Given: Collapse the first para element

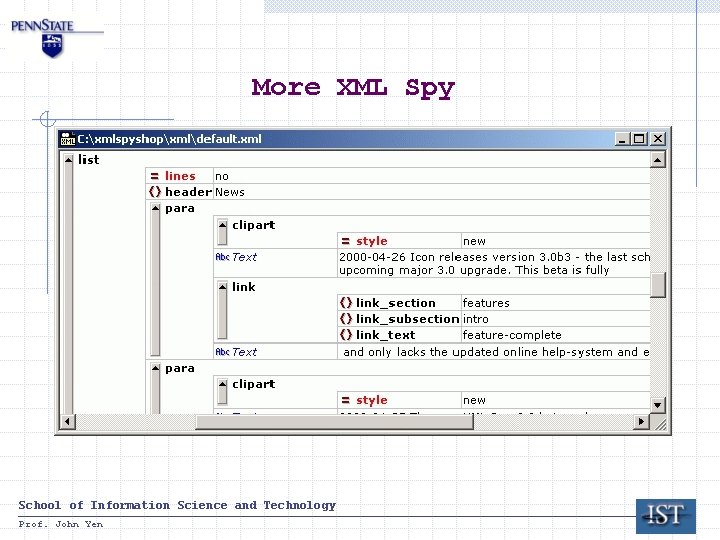Looking at the screenshot, I should (156, 208).
